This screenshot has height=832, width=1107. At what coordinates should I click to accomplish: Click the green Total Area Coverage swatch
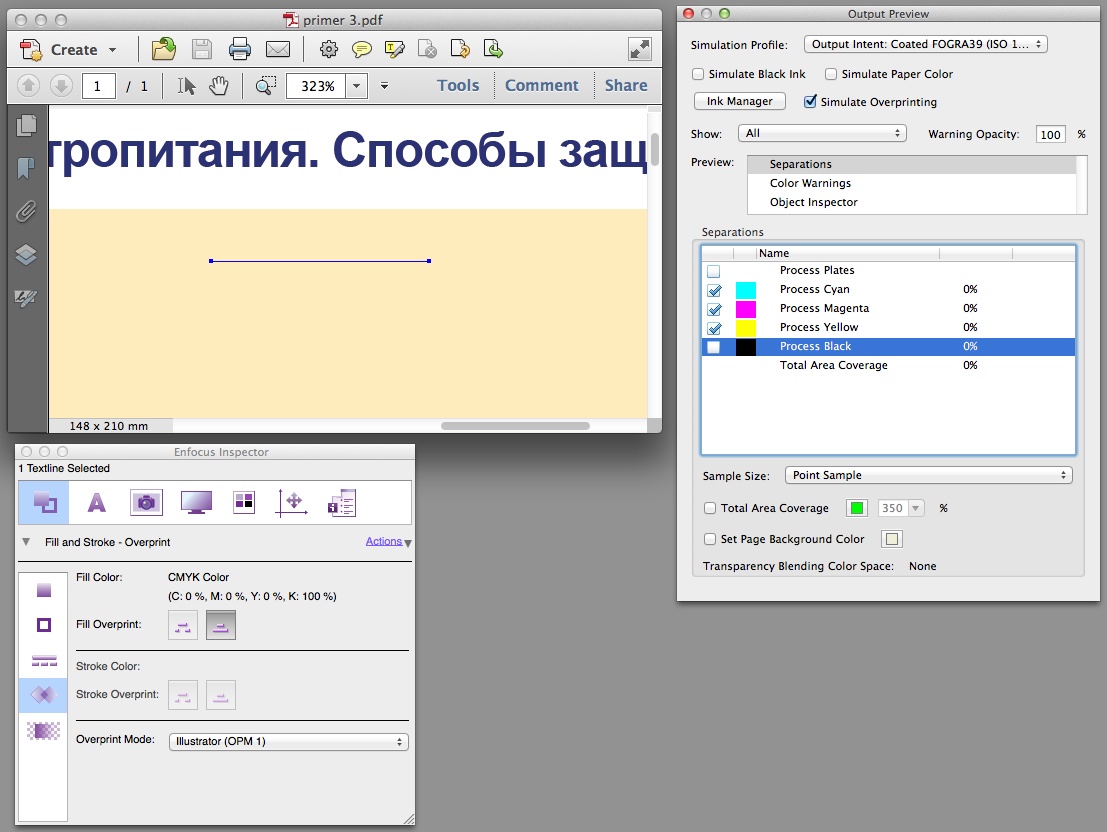point(856,508)
